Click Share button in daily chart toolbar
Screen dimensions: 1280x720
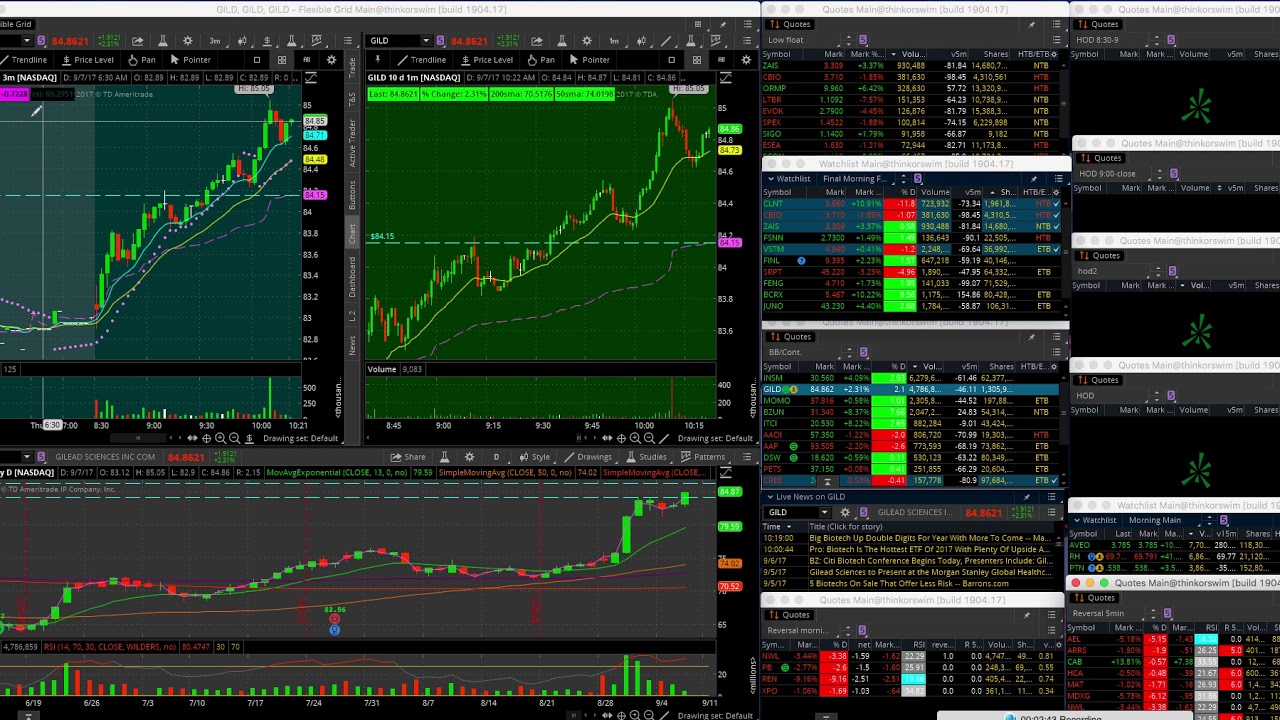(407, 457)
